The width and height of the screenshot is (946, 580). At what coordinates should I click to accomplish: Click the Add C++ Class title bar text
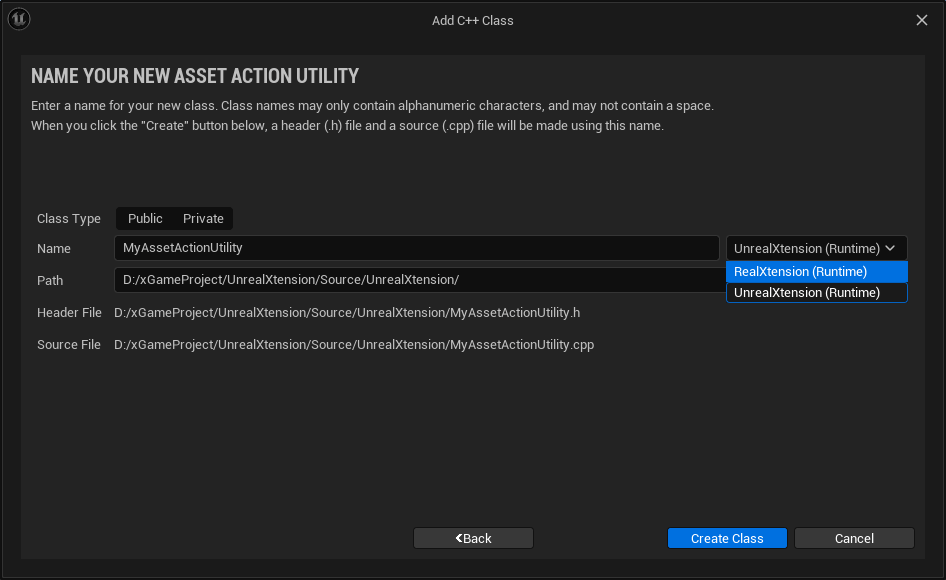pyautogui.click(x=473, y=20)
